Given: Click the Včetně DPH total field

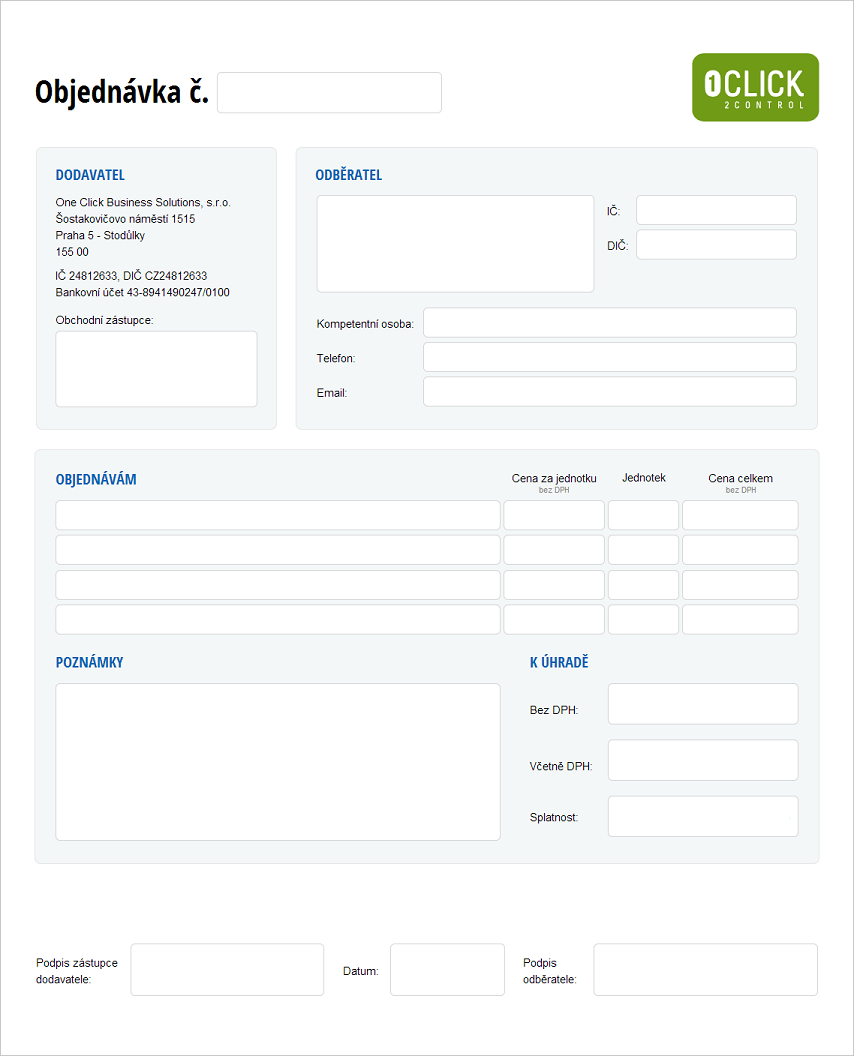Looking at the screenshot, I should coord(703,760).
